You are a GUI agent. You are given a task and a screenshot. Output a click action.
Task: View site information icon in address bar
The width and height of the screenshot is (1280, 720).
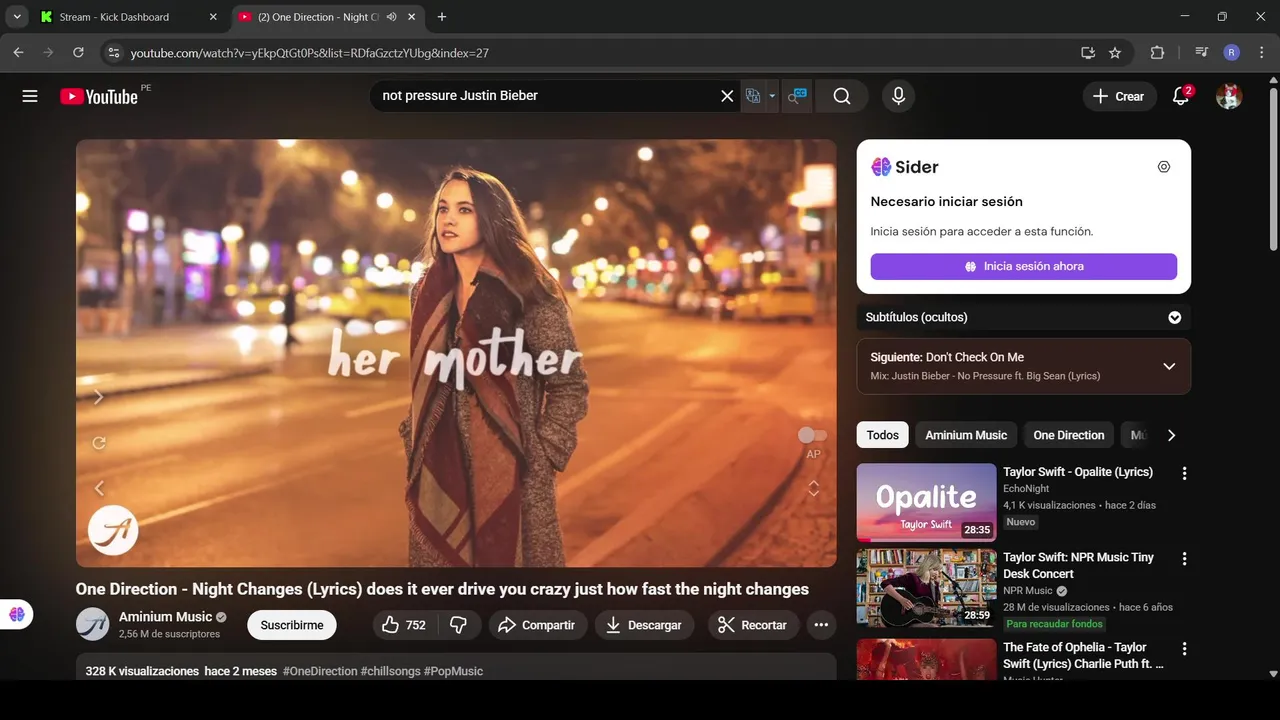click(113, 53)
